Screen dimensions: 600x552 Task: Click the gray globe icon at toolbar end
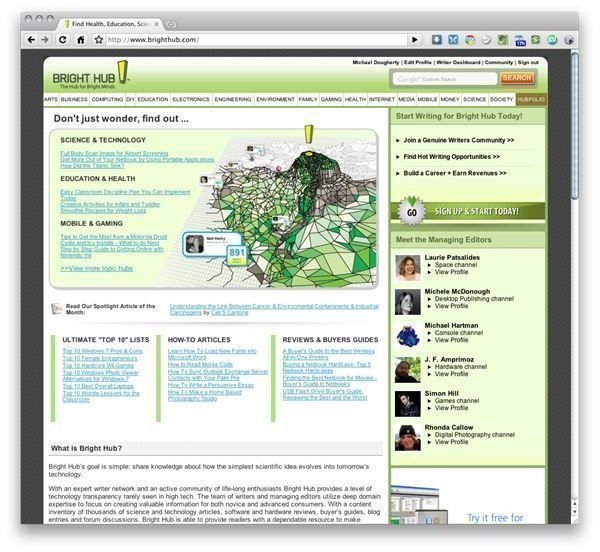point(569,40)
